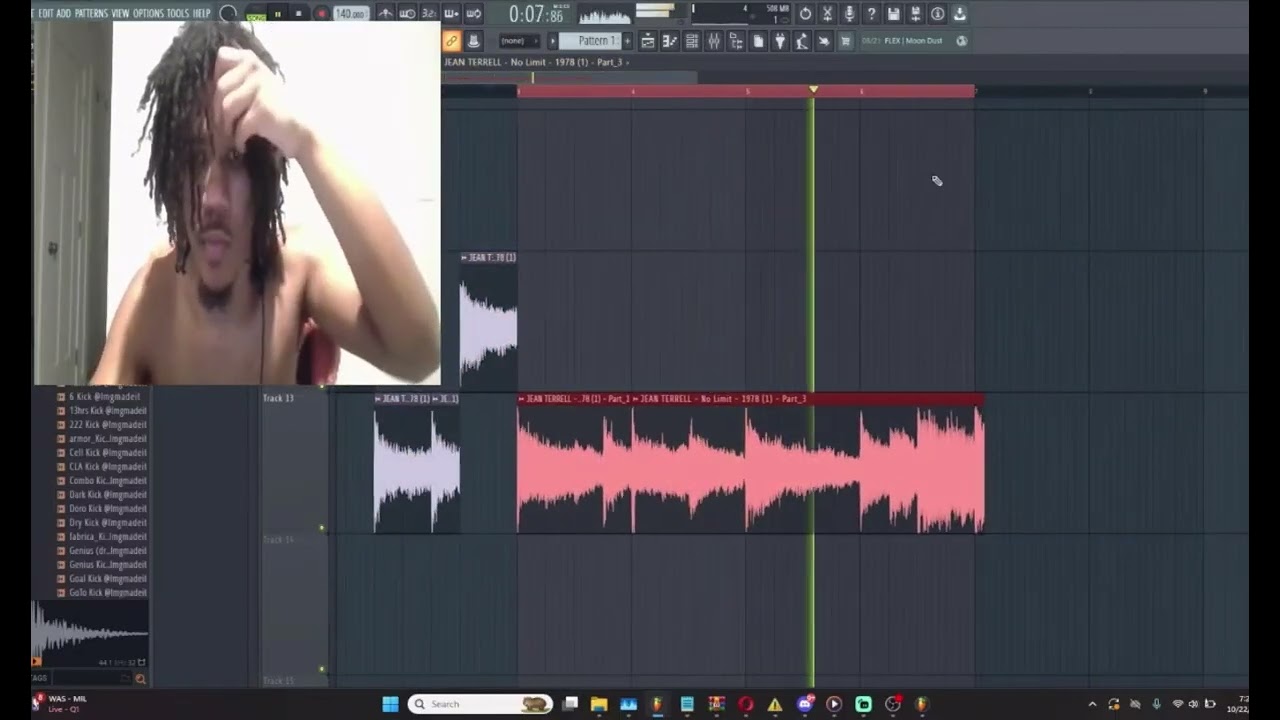Click the main volume knob
Viewport: 1280px width, 720px height.
coord(228,14)
